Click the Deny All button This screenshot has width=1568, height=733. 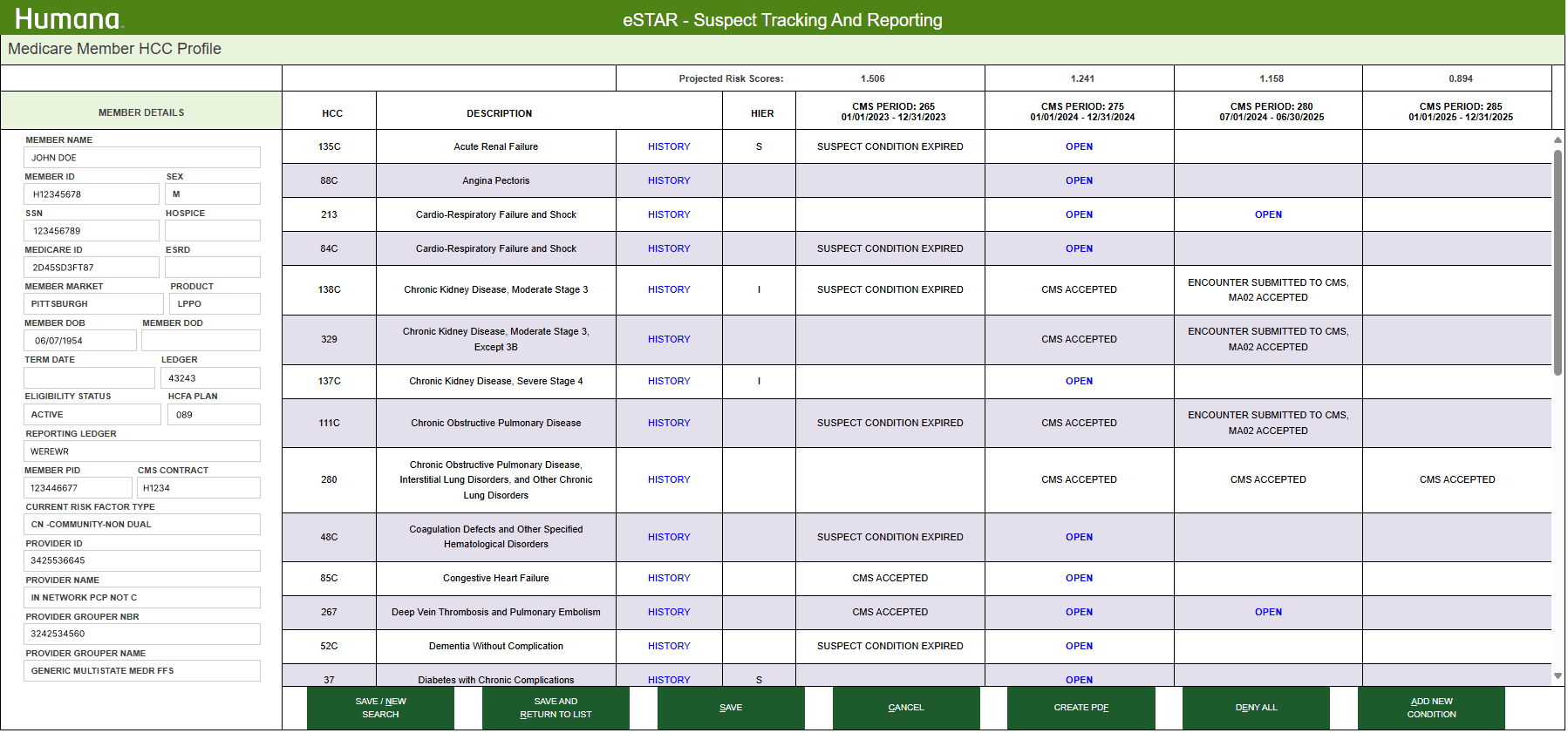[1257, 708]
